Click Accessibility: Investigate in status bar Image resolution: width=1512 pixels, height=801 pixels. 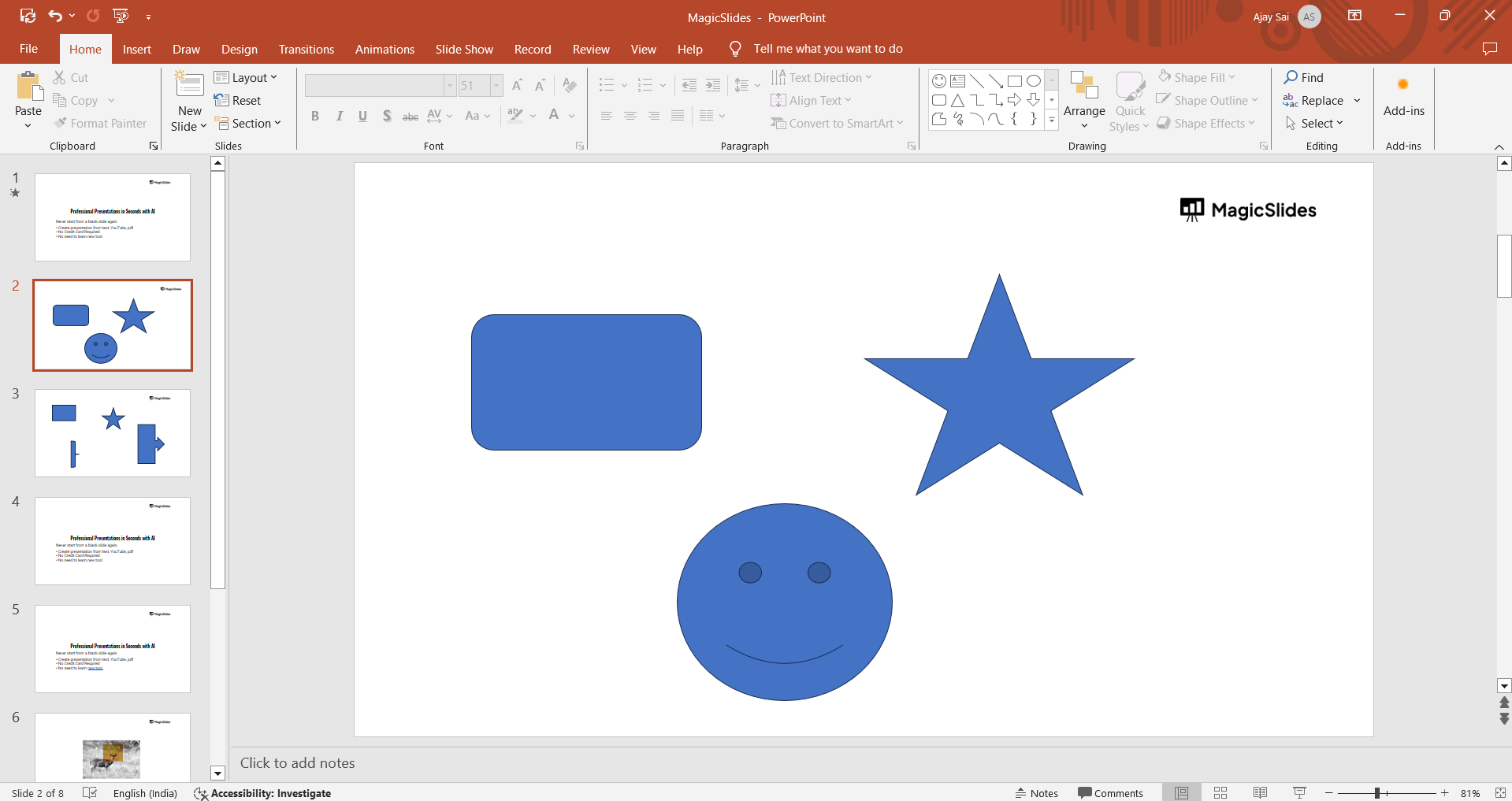coord(263,793)
